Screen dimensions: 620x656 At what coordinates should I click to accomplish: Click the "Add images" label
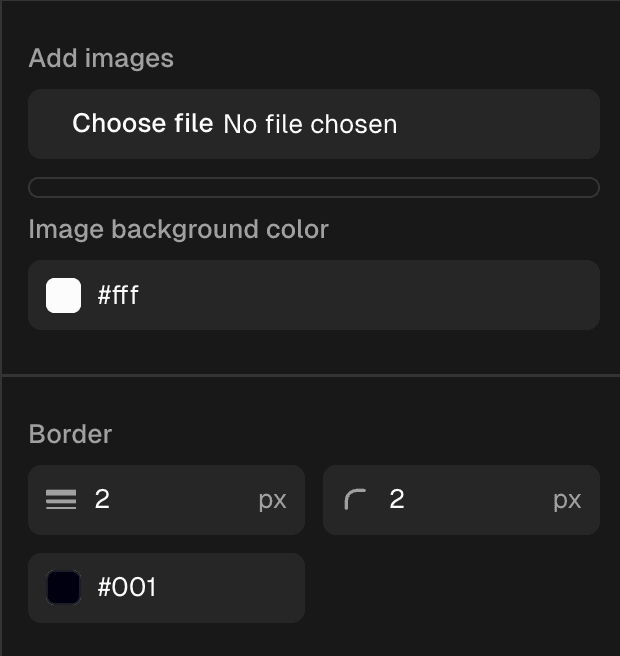(x=101, y=58)
